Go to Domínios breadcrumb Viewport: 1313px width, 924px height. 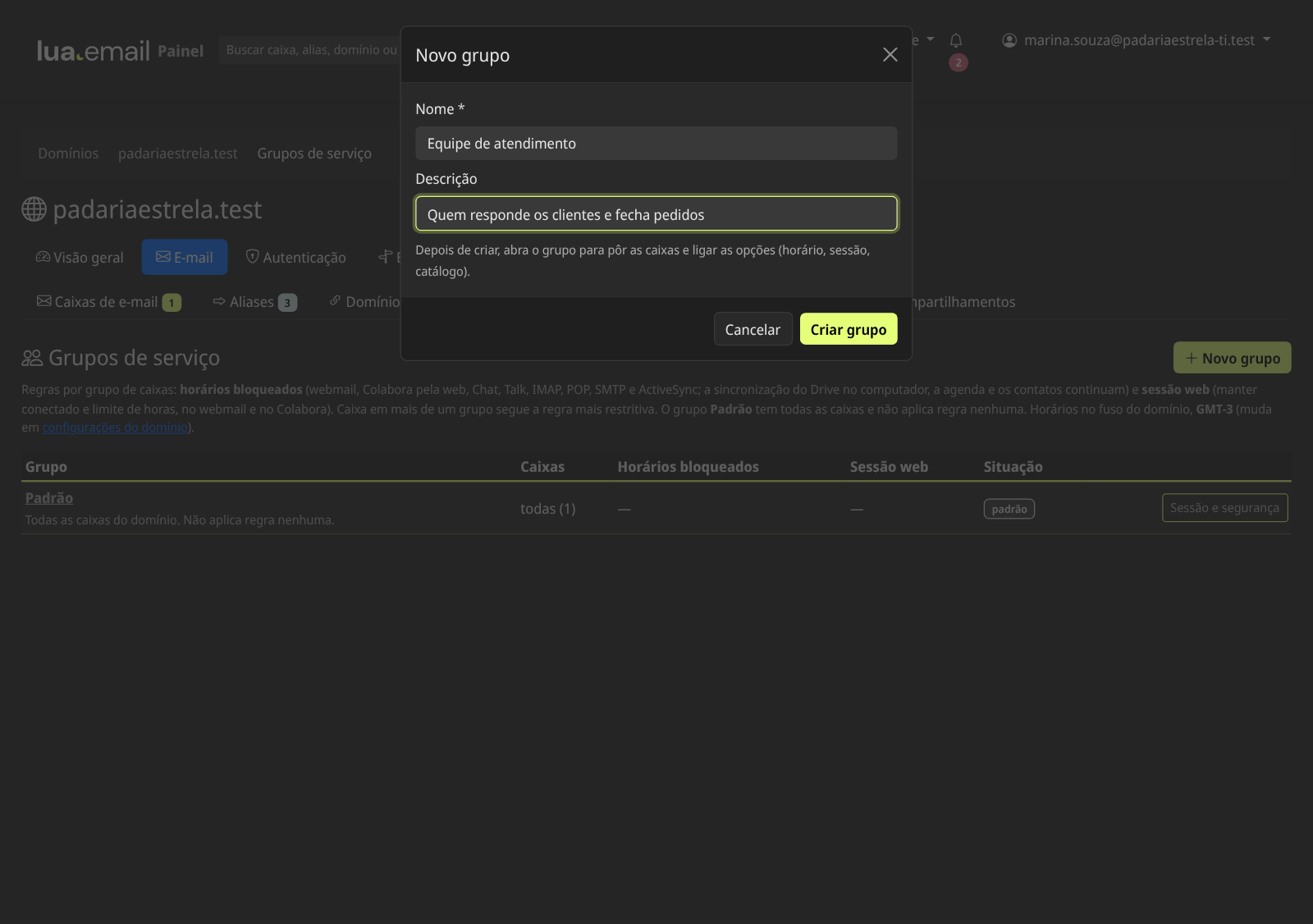point(68,153)
